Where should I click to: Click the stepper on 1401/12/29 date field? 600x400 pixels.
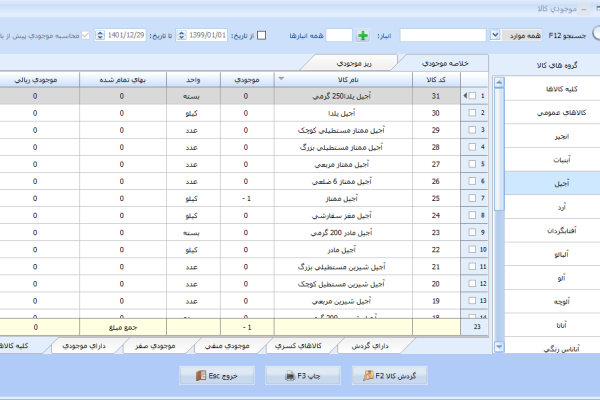(x=100, y=35)
